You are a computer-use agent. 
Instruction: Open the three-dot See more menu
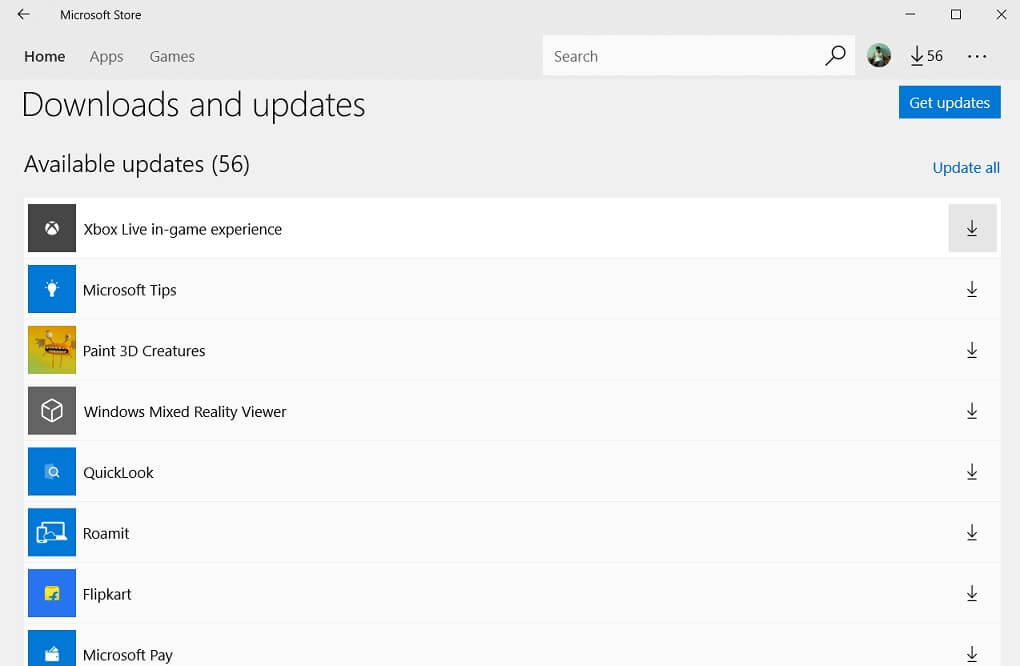pyautogui.click(x=977, y=57)
